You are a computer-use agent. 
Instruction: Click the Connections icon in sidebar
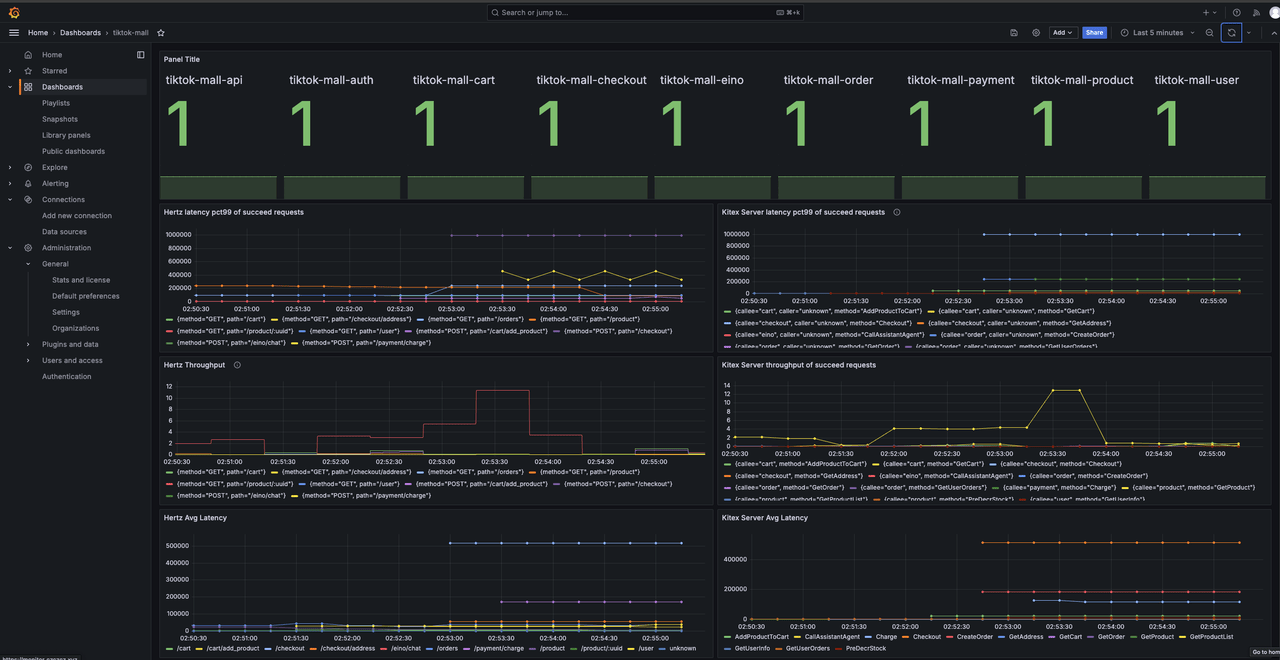pyautogui.click(x=28, y=199)
